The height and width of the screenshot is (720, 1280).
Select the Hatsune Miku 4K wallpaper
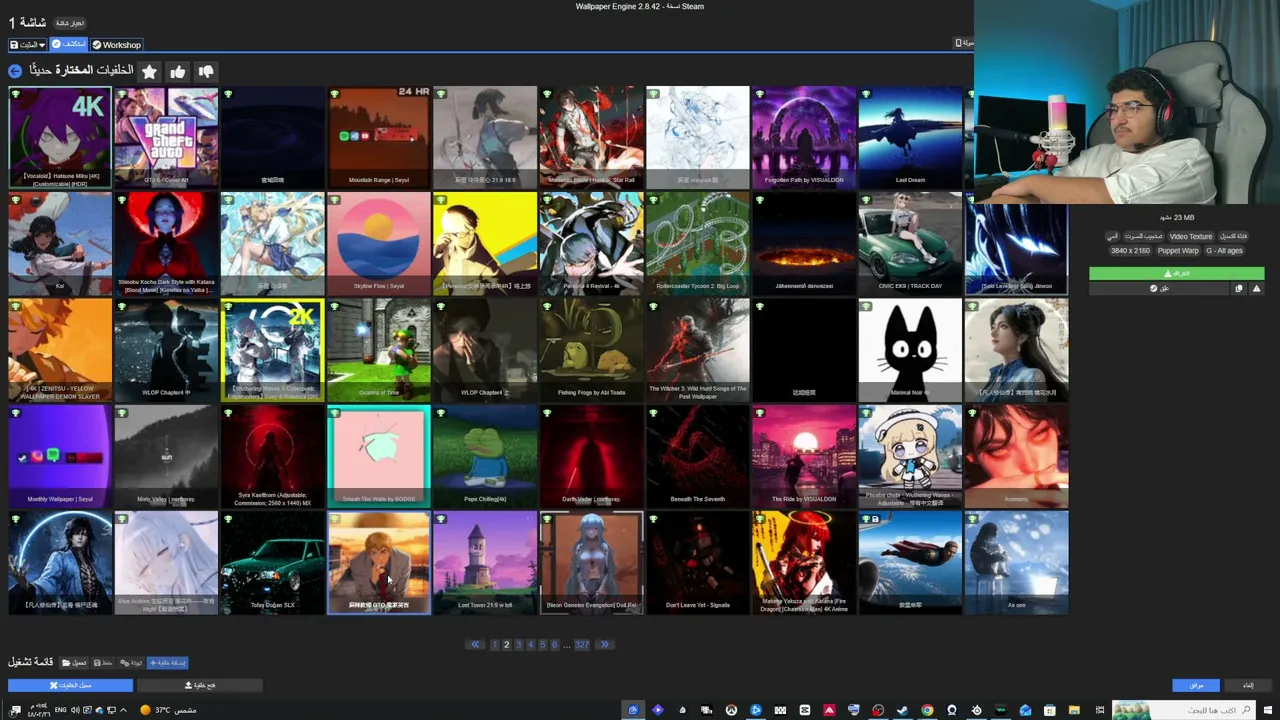coord(60,137)
